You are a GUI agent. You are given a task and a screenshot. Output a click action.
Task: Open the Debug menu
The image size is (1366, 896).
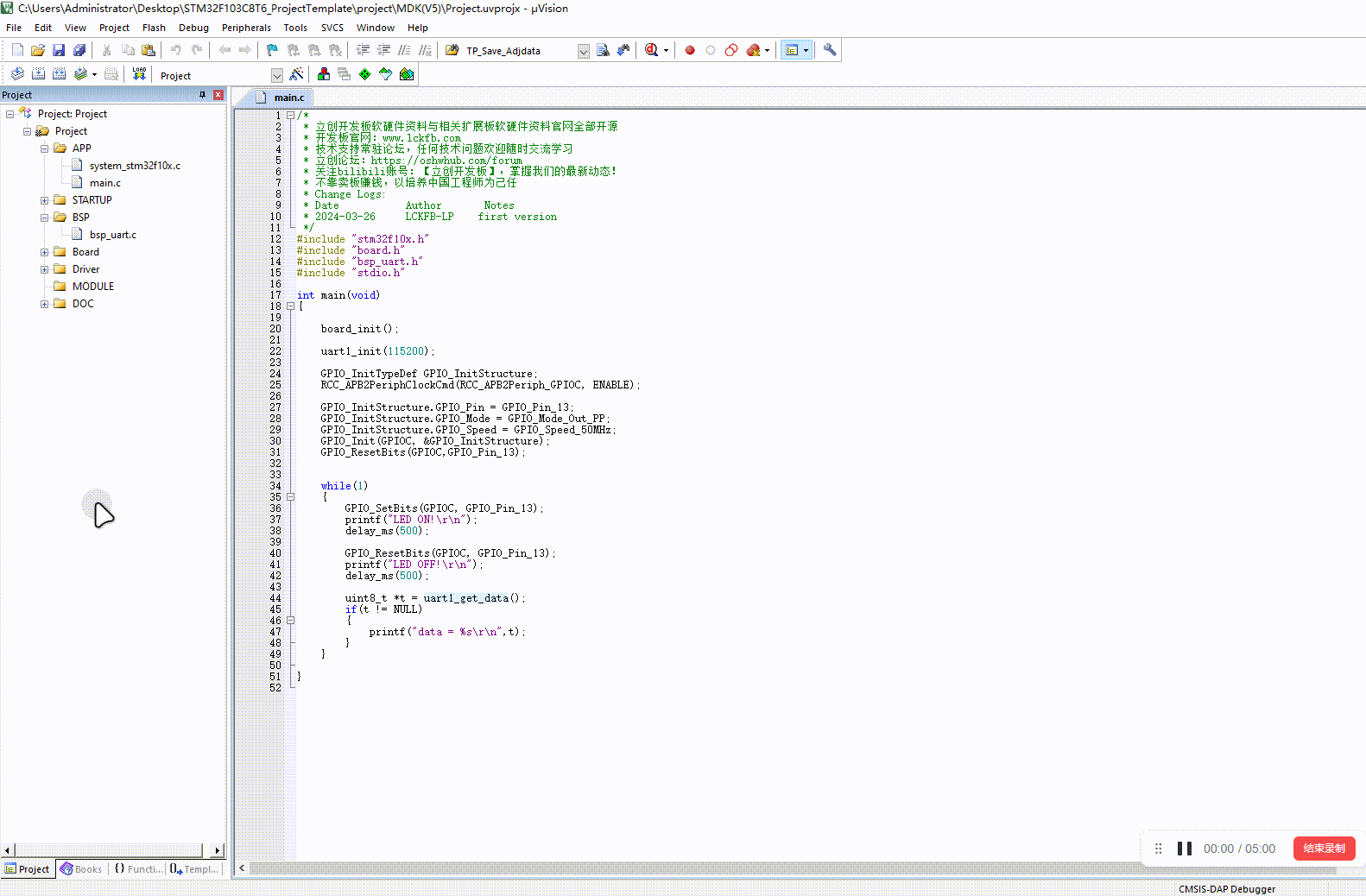[193, 28]
